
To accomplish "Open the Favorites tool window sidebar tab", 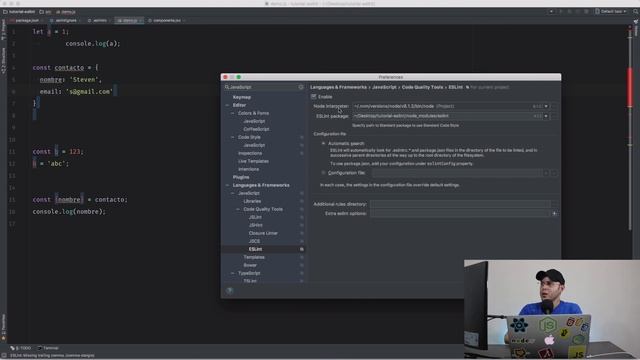I will click(x=3, y=327).
